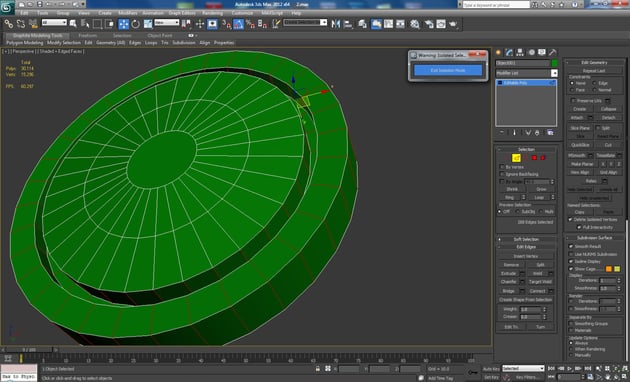630x382 pixels.
Task: Switch to the Freeform ribbon tab
Action: point(88,35)
